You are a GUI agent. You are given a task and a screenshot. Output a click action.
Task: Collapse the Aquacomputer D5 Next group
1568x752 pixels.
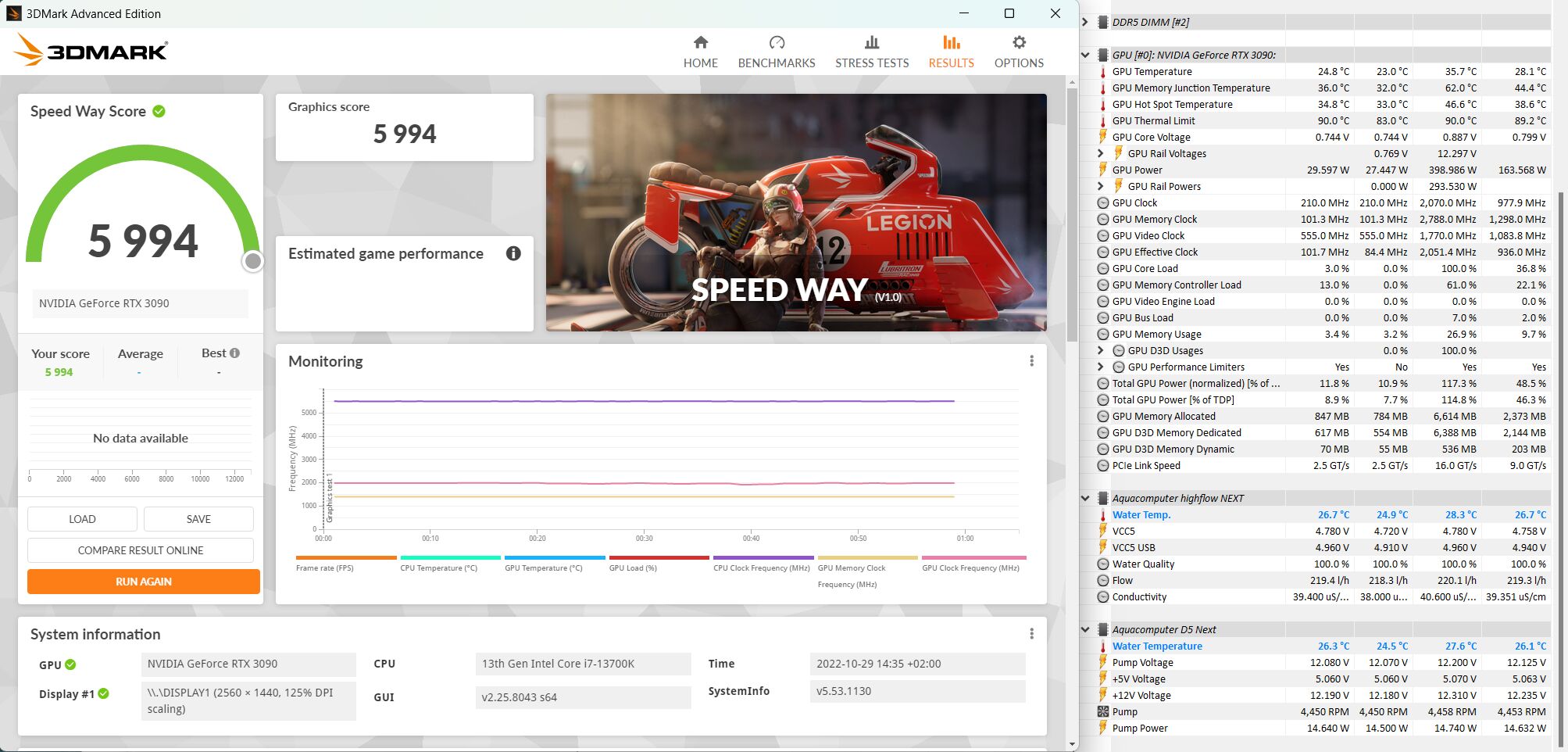coord(1085,629)
